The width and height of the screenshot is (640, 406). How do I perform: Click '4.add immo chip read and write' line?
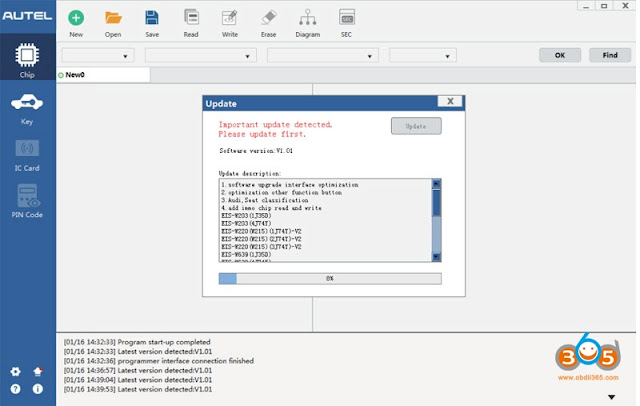coord(271,208)
